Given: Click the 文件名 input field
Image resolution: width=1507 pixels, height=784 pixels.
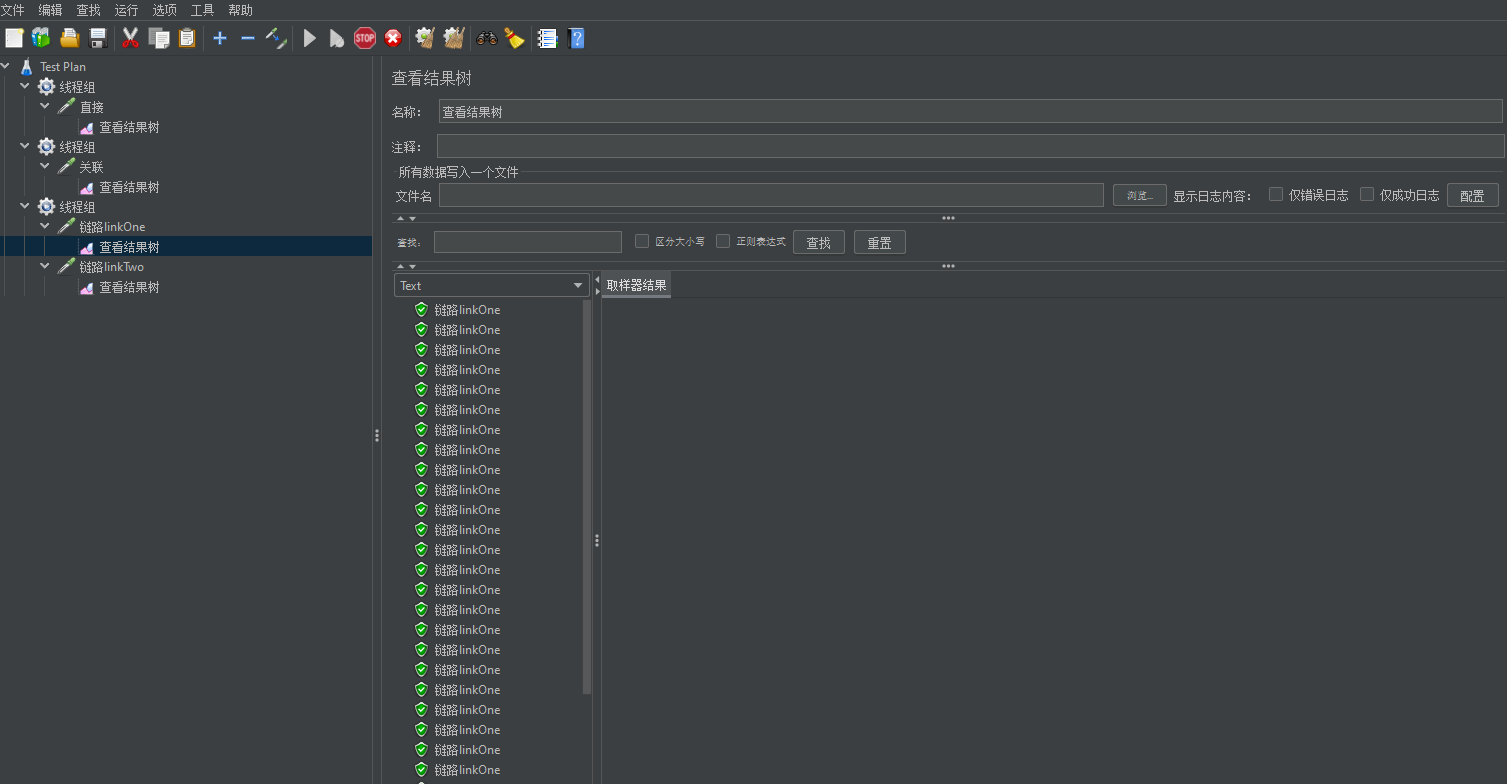Looking at the screenshot, I should [x=770, y=196].
